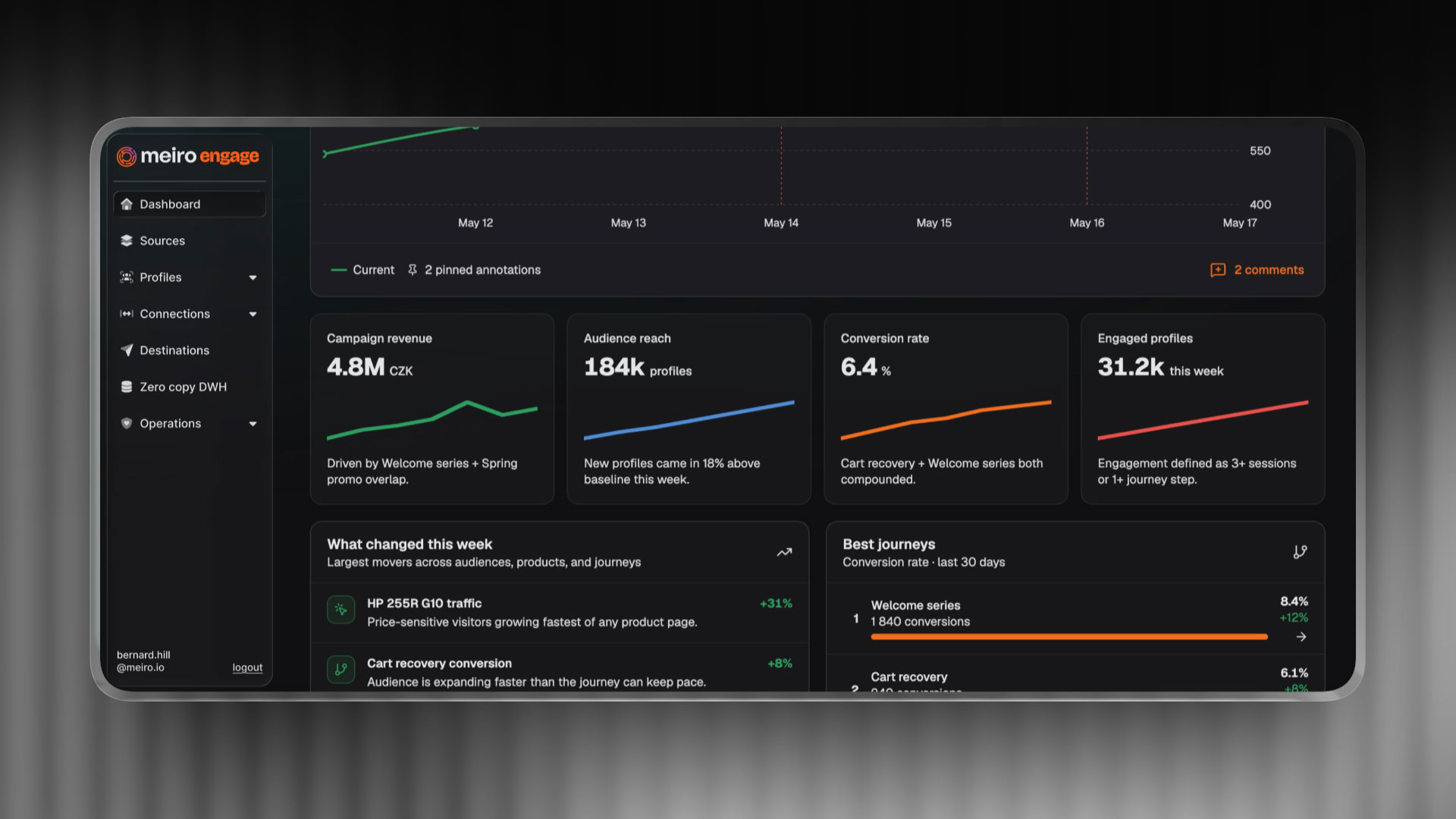The image size is (1456, 819).
Task: Click the Destinations paper-plane icon
Action: tap(127, 350)
